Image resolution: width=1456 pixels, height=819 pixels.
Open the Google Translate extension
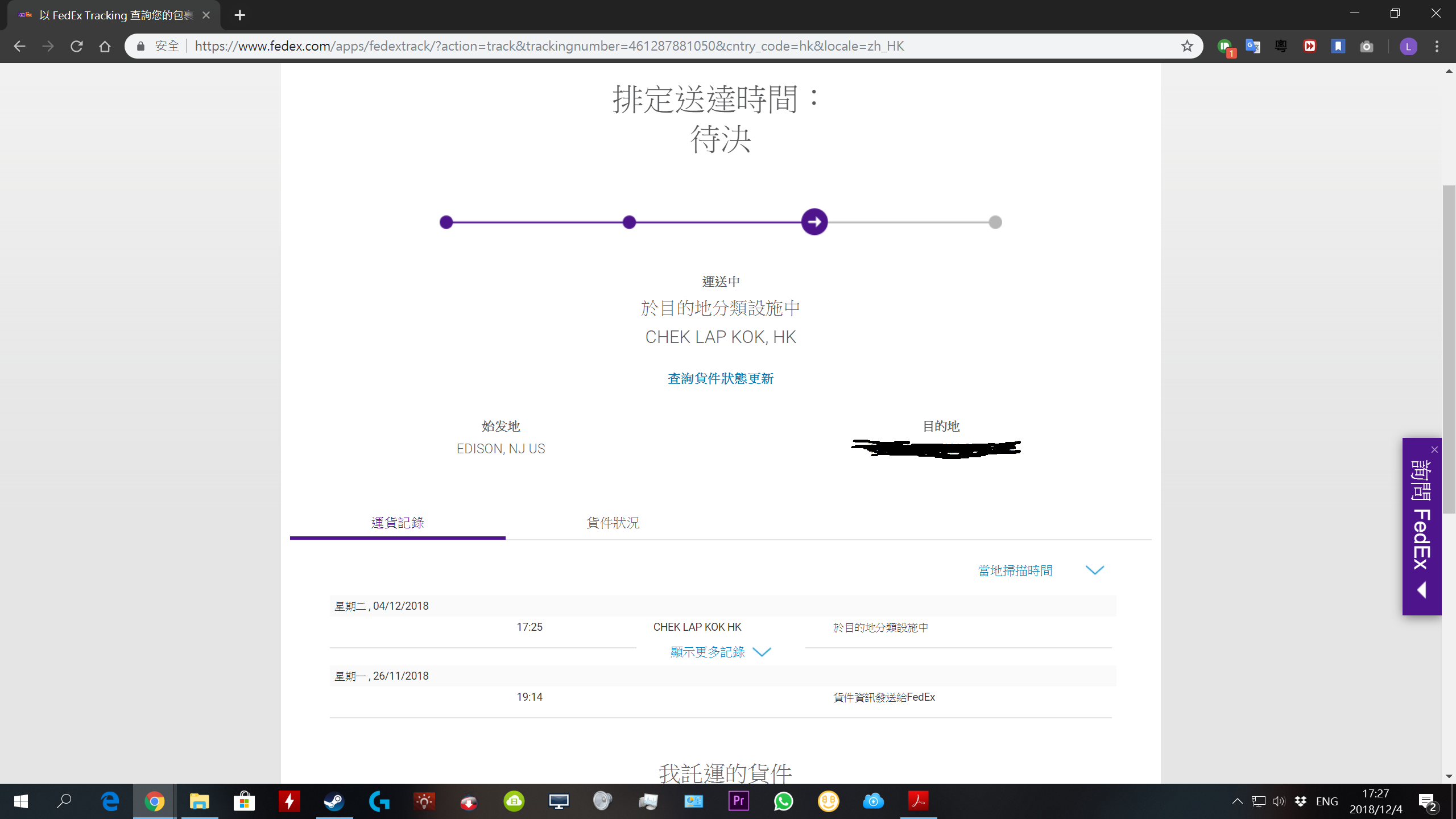(x=1252, y=46)
